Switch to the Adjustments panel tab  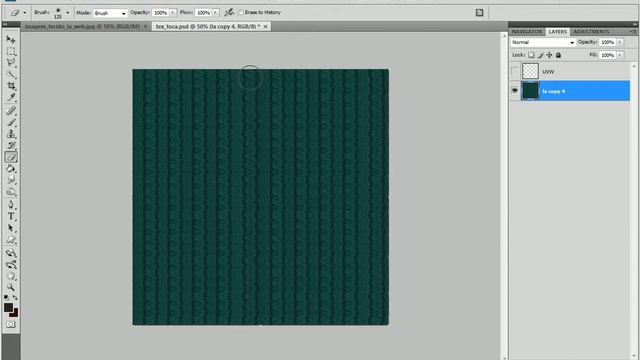point(591,31)
